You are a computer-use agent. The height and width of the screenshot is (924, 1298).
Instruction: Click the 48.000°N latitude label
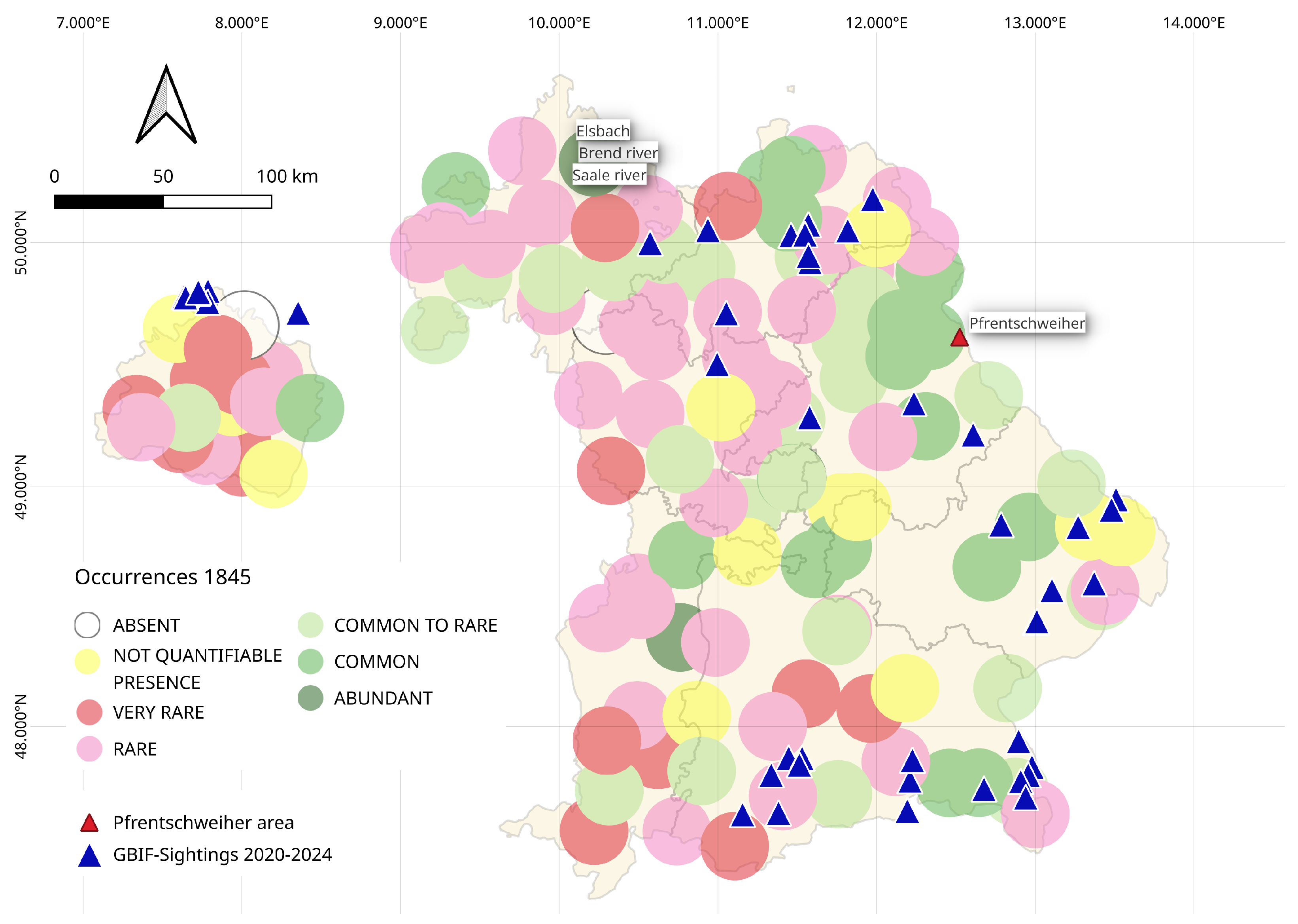point(21,727)
